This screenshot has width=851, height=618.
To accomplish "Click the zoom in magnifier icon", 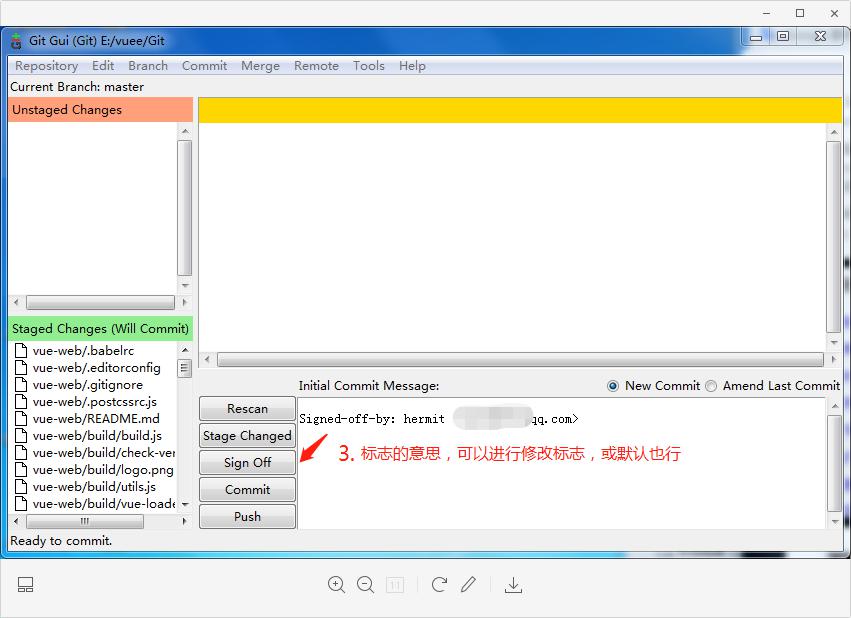I will pyautogui.click(x=336, y=584).
